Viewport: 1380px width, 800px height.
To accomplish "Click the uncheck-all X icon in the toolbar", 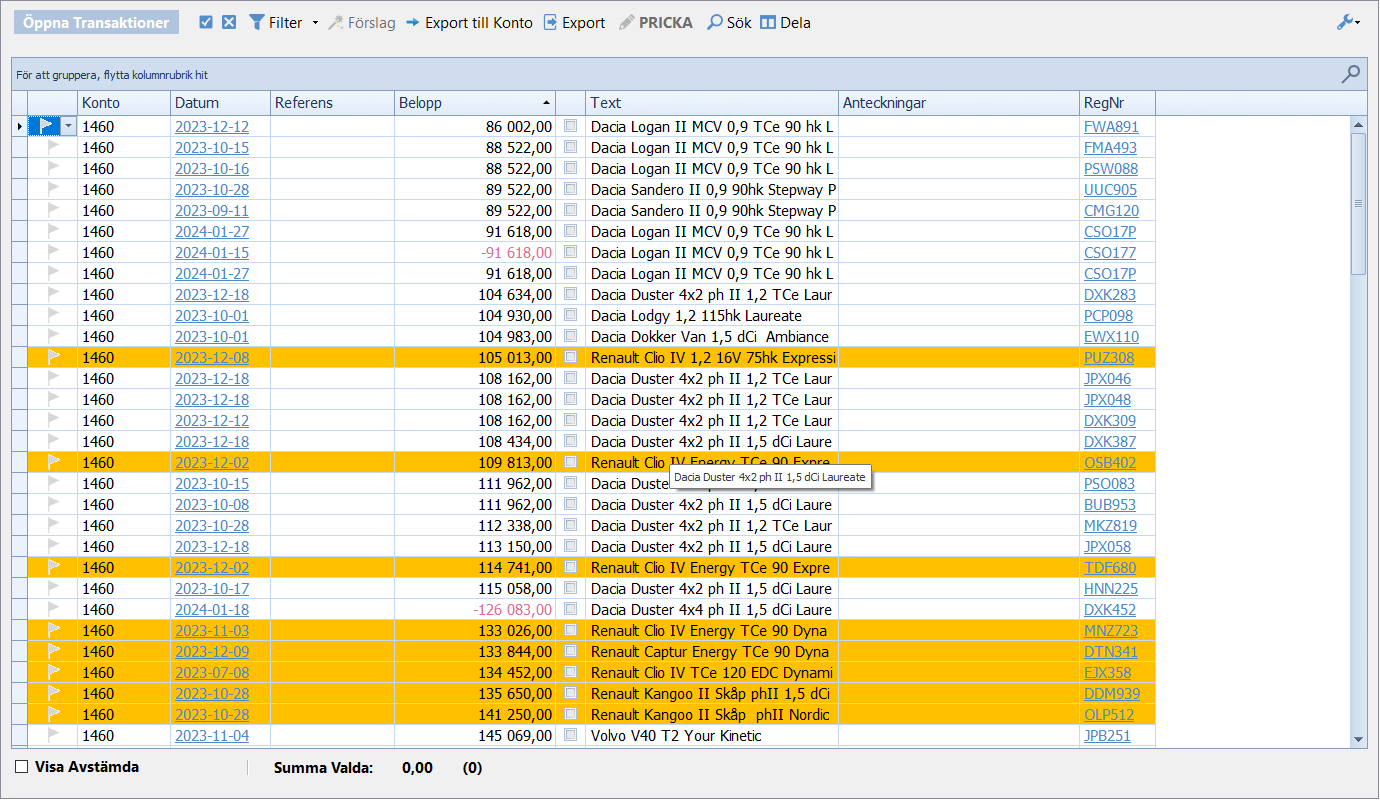I will (x=229, y=22).
